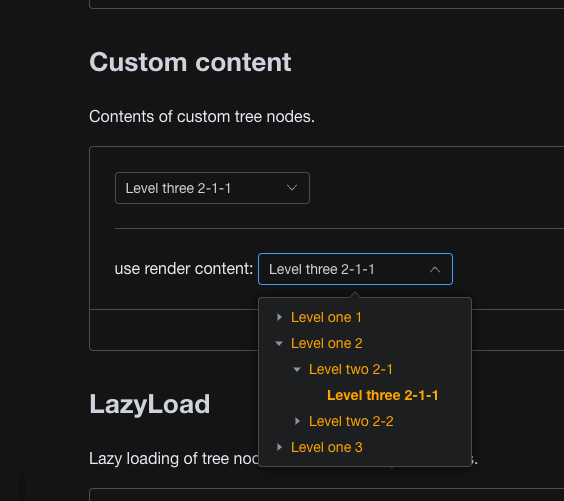Viewport: 564px width, 501px height.
Task: Click the Custom content heading
Action: coord(190,62)
